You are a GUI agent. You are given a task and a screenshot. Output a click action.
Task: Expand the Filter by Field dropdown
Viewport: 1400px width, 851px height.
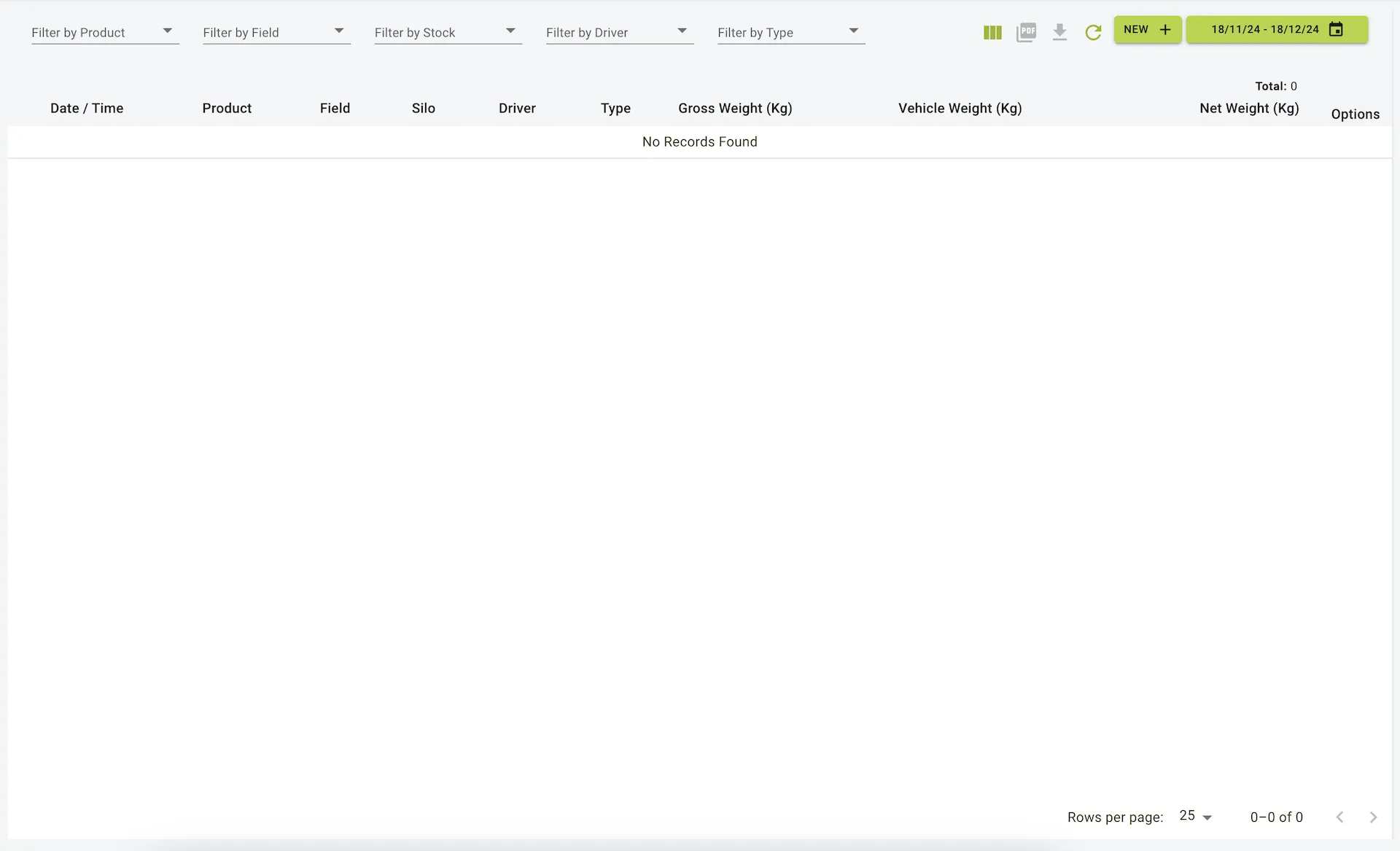276,32
